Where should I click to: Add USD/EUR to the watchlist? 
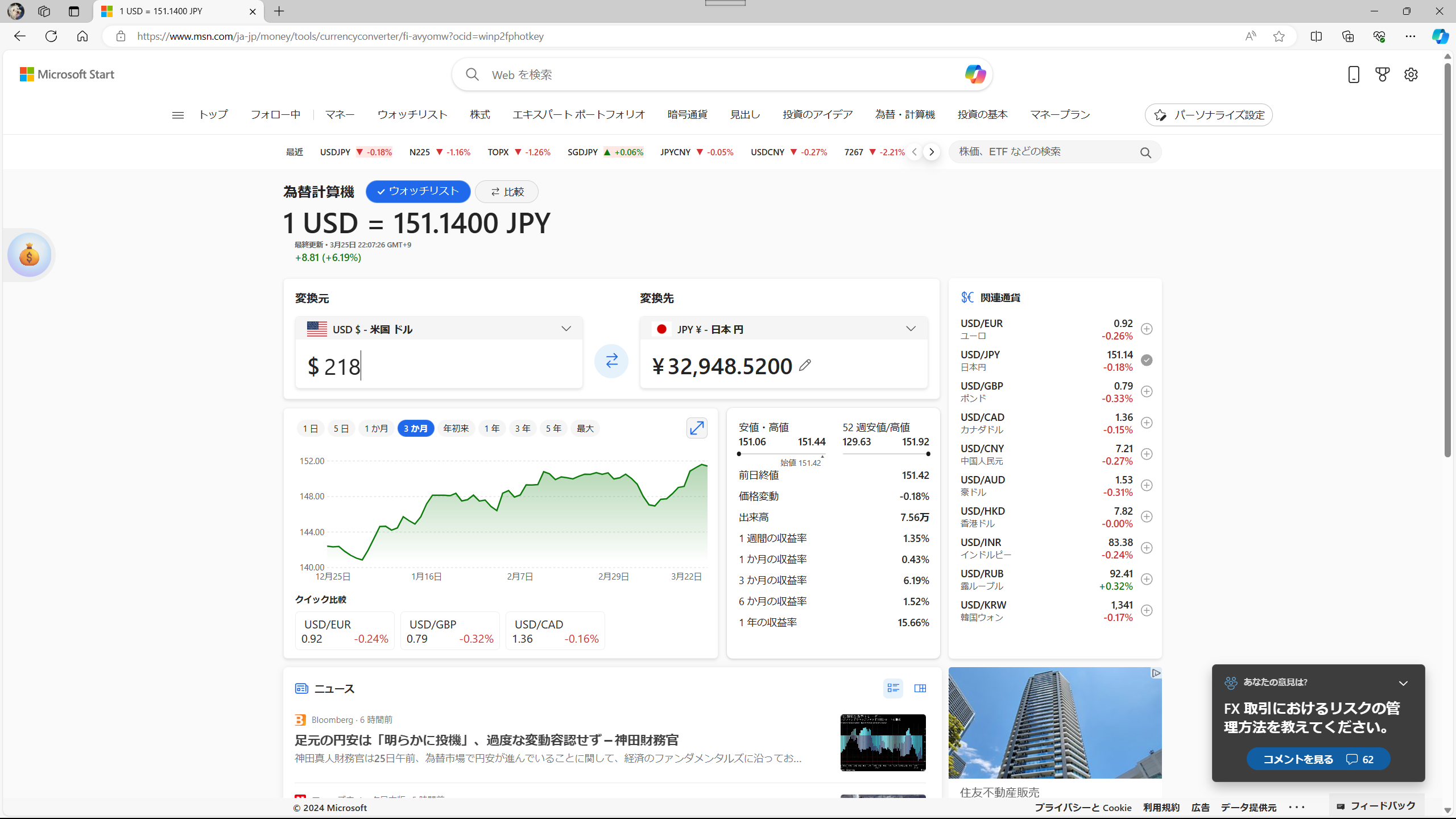point(1147,329)
